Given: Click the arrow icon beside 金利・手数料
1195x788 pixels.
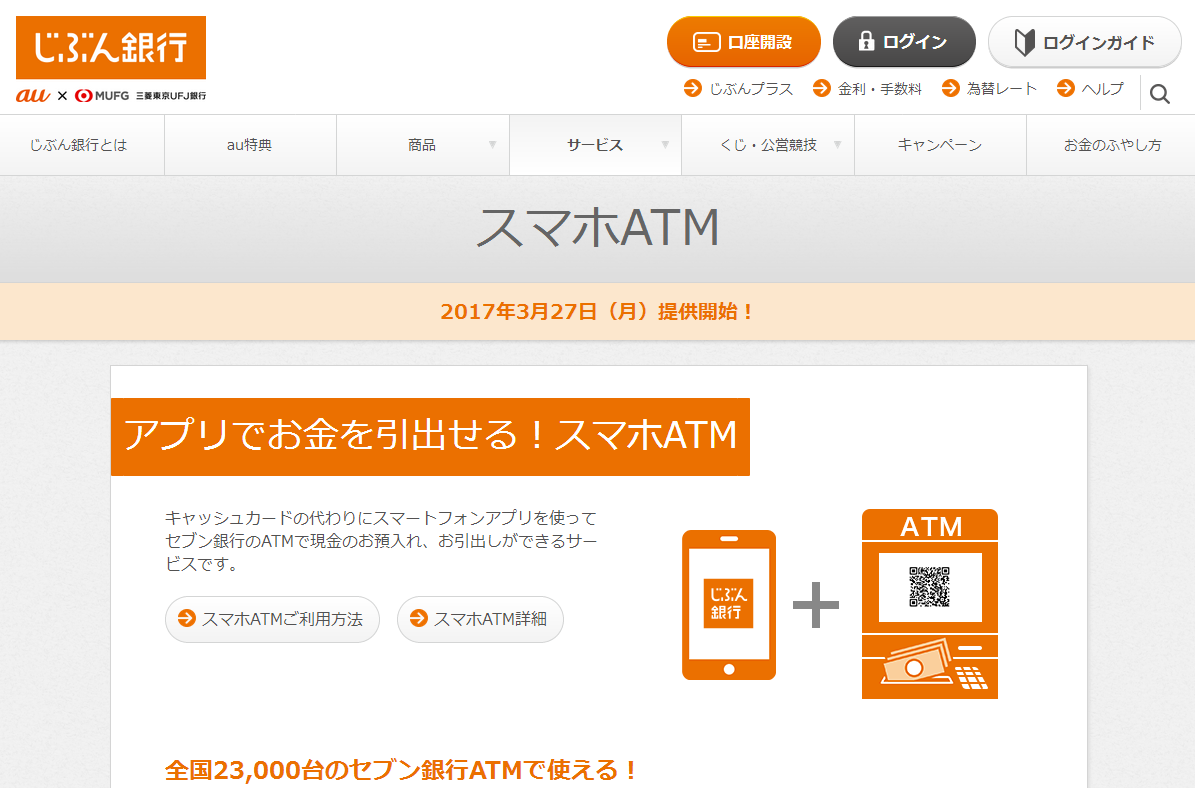Looking at the screenshot, I should pyautogui.click(x=821, y=88).
